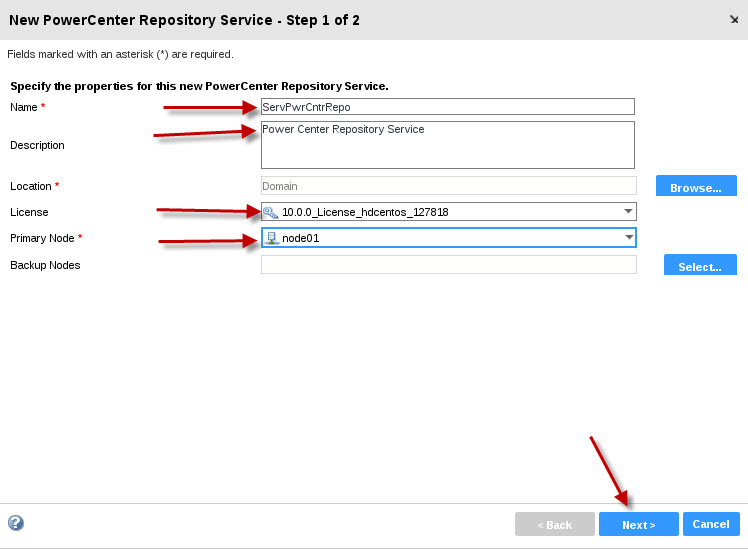
Task: Click the Next > button
Action: tap(638, 524)
